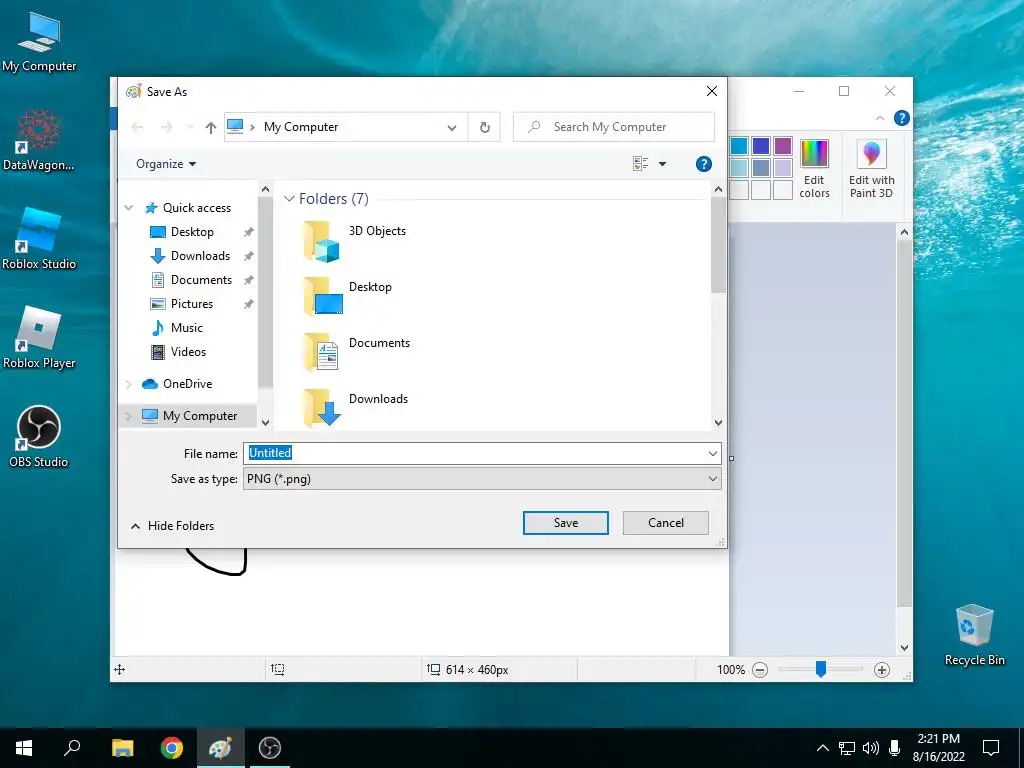The height and width of the screenshot is (768, 1024).
Task: Launch Roblox Player desktop shortcut
Action: point(39,338)
